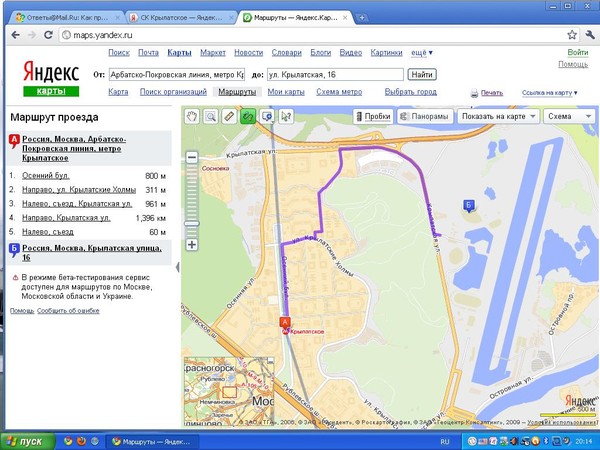Viewport: 600px width, 450px height.
Task: Select the ruler distance tool
Action: [229, 116]
